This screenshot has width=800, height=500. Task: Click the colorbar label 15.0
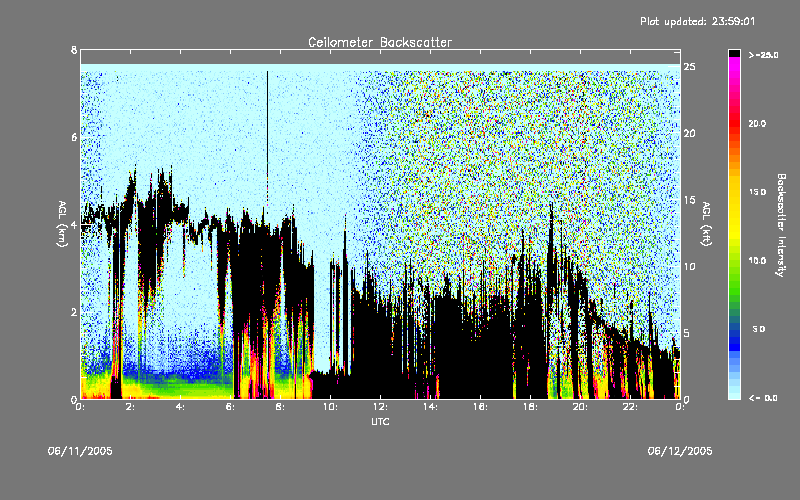point(757,192)
